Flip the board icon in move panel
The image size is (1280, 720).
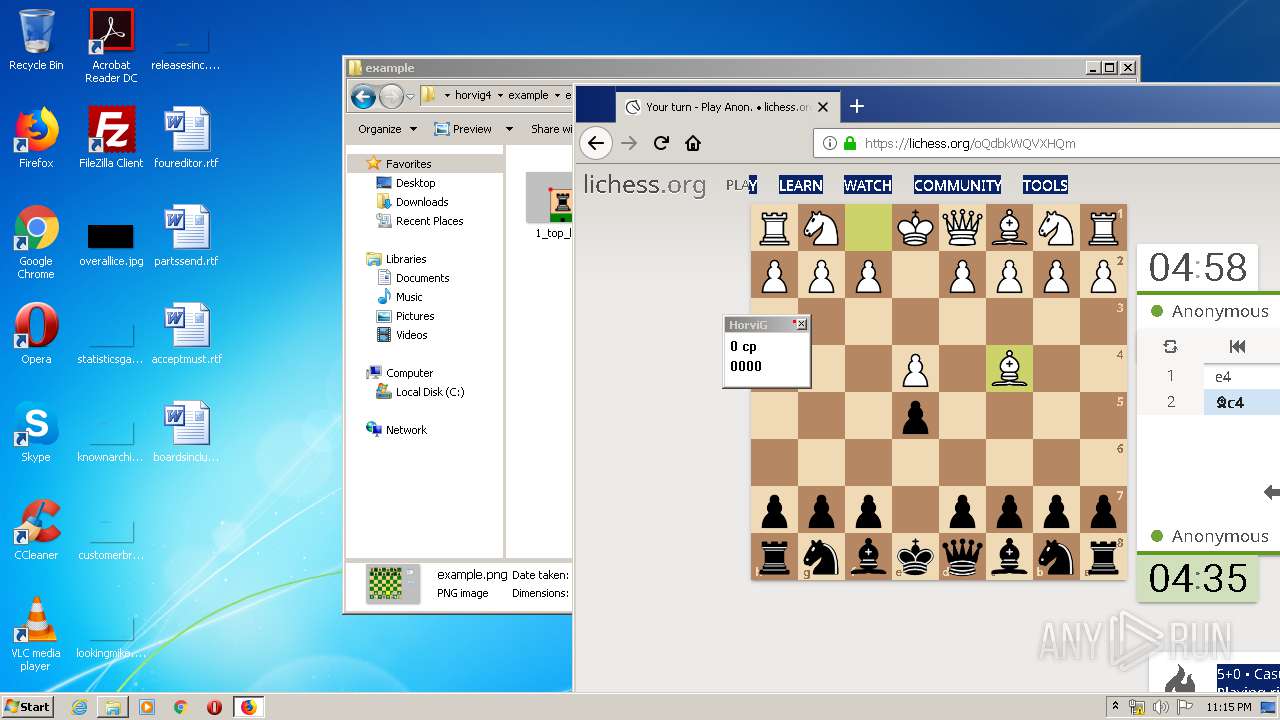coord(1170,346)
